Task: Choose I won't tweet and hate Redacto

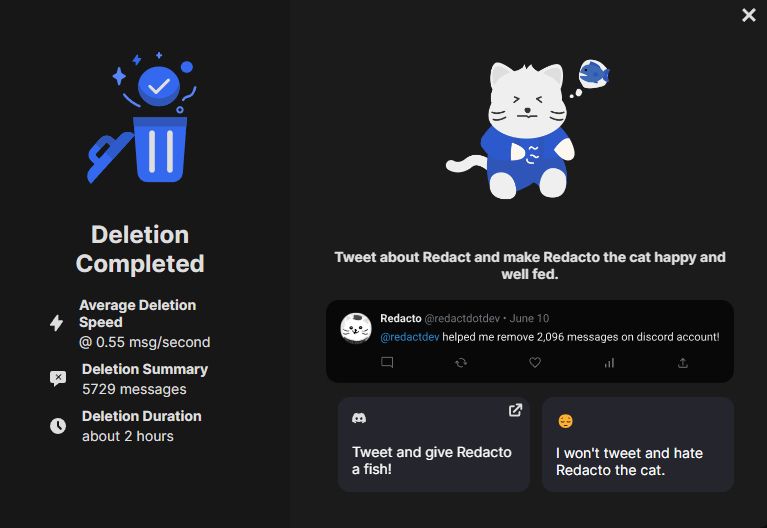Action: click(x=638, y=444)
